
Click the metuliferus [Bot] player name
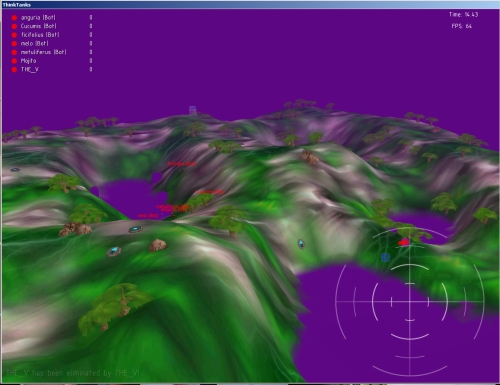[43, 52]
